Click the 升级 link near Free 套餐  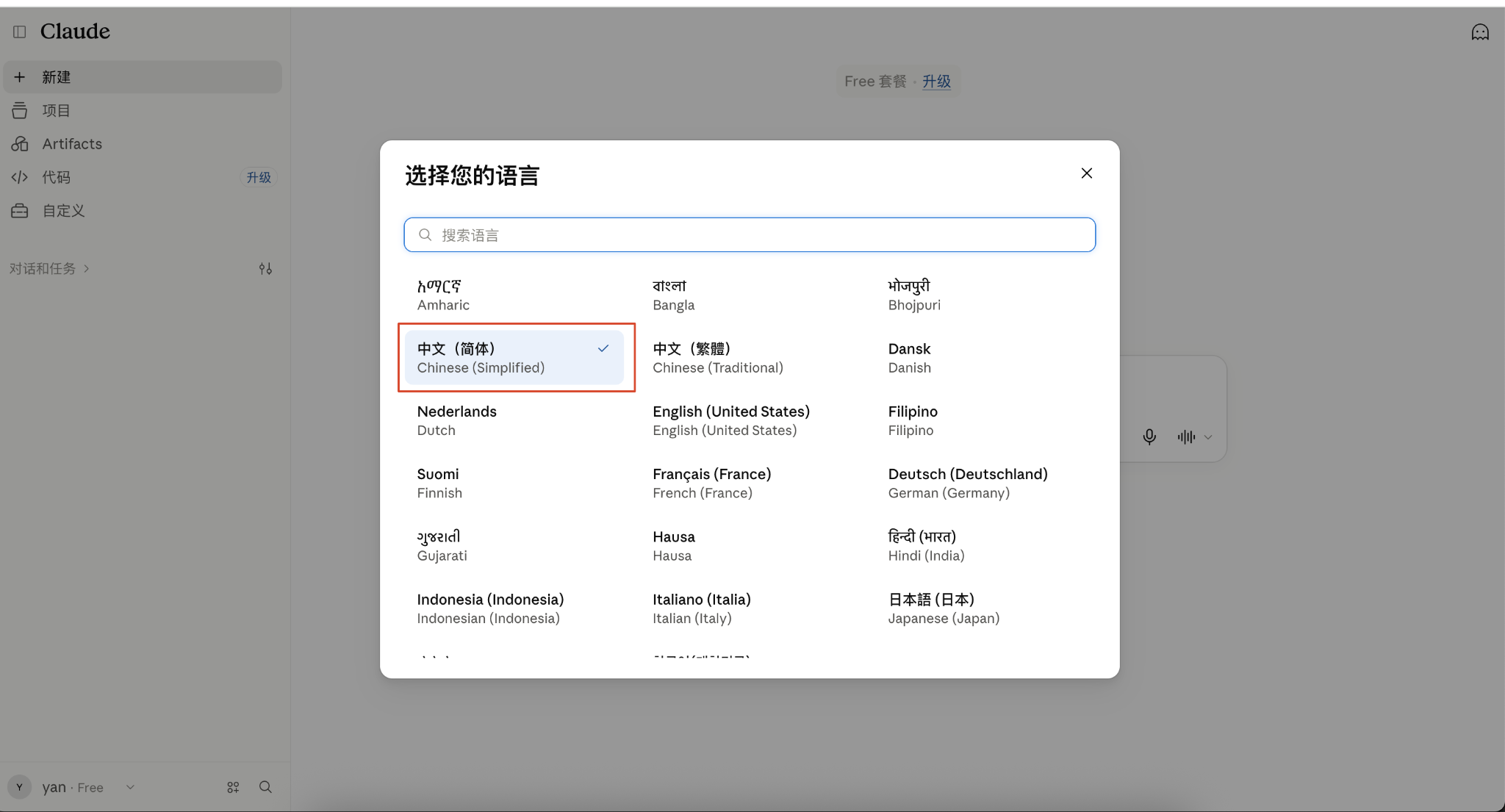pos(936,82)
